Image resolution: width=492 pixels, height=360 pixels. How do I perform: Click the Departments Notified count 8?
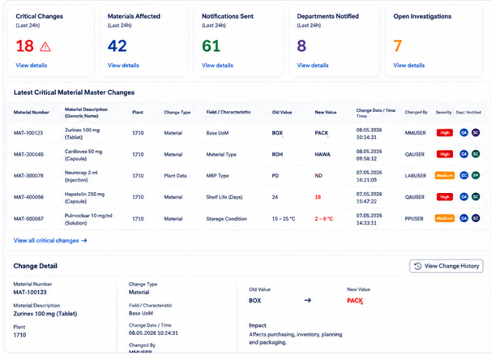(x=302, y=46)
